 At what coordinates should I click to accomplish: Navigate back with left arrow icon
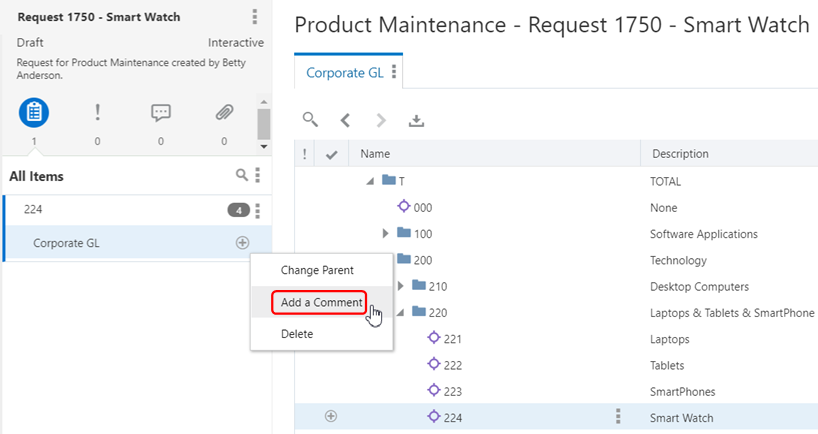345,120
